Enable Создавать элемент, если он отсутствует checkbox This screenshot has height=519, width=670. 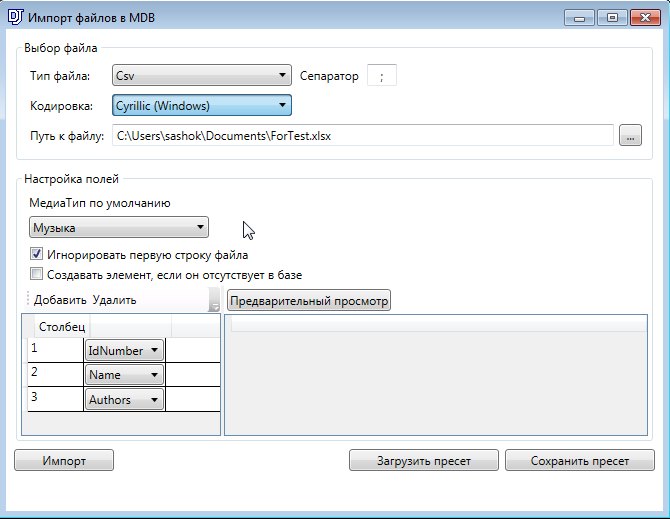(36, 274)
